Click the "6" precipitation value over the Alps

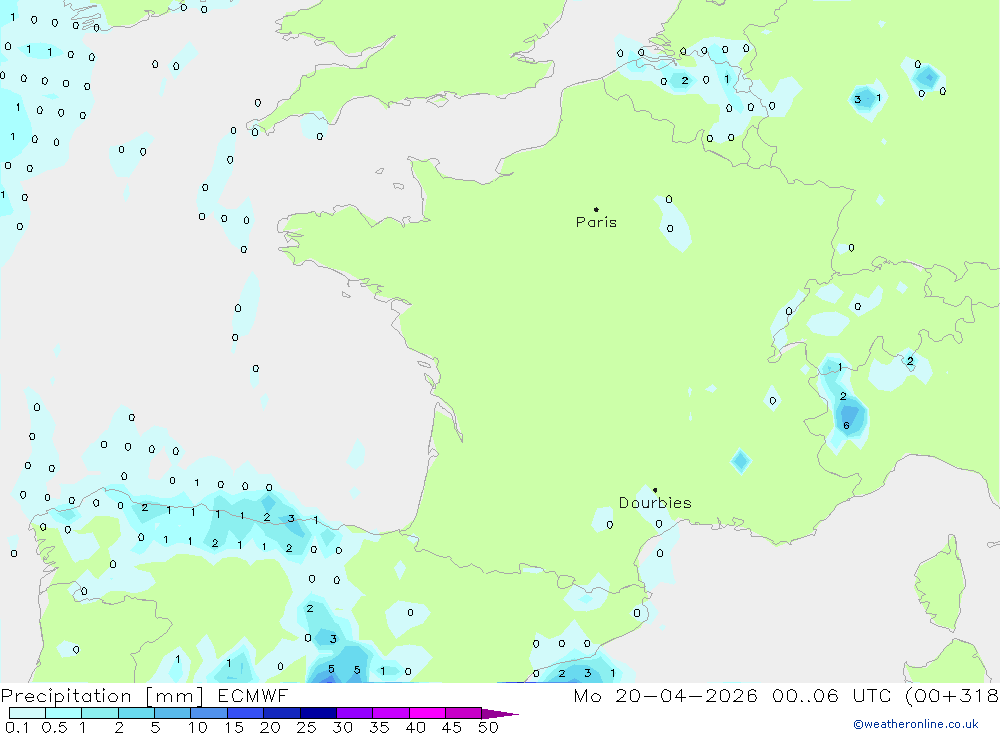click(846, 426)
